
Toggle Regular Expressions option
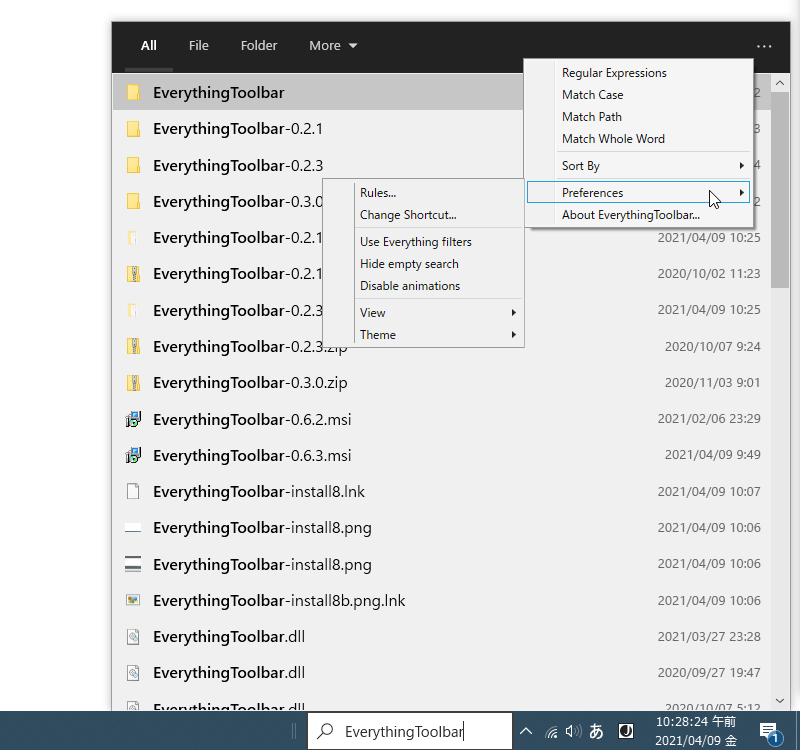(x=640, y=73)
